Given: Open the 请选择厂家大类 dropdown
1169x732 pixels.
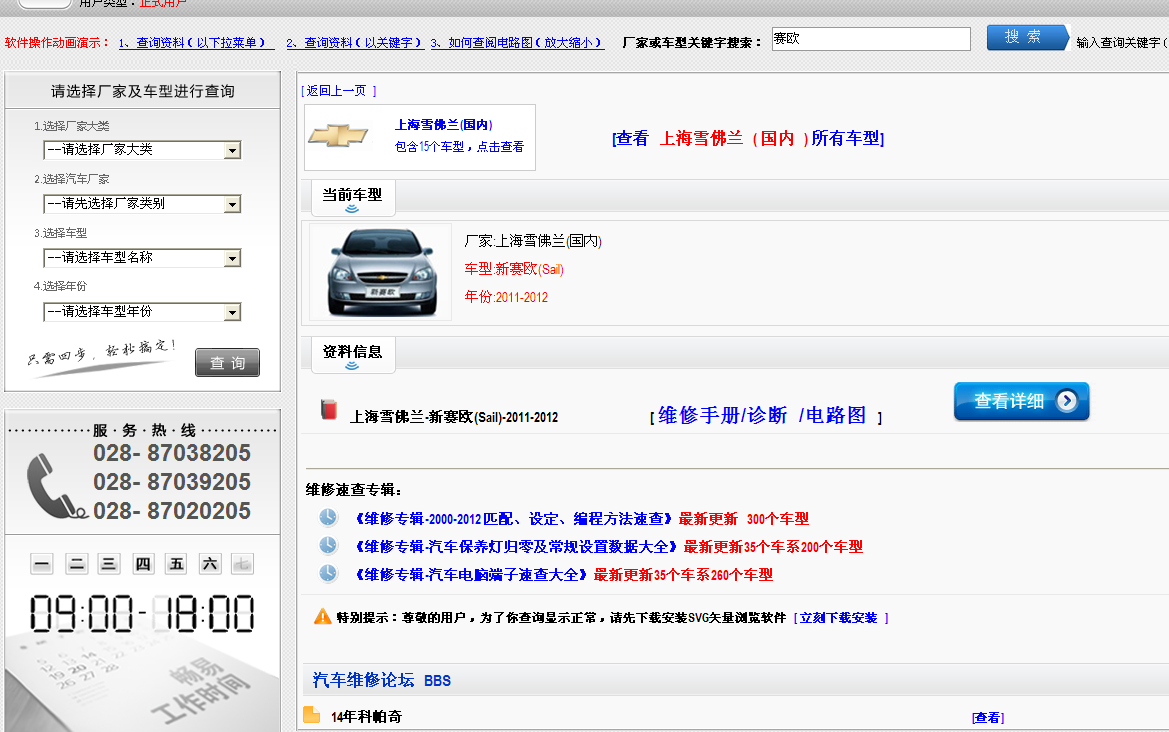Looking at the screenshot, I should click(142, 150).
